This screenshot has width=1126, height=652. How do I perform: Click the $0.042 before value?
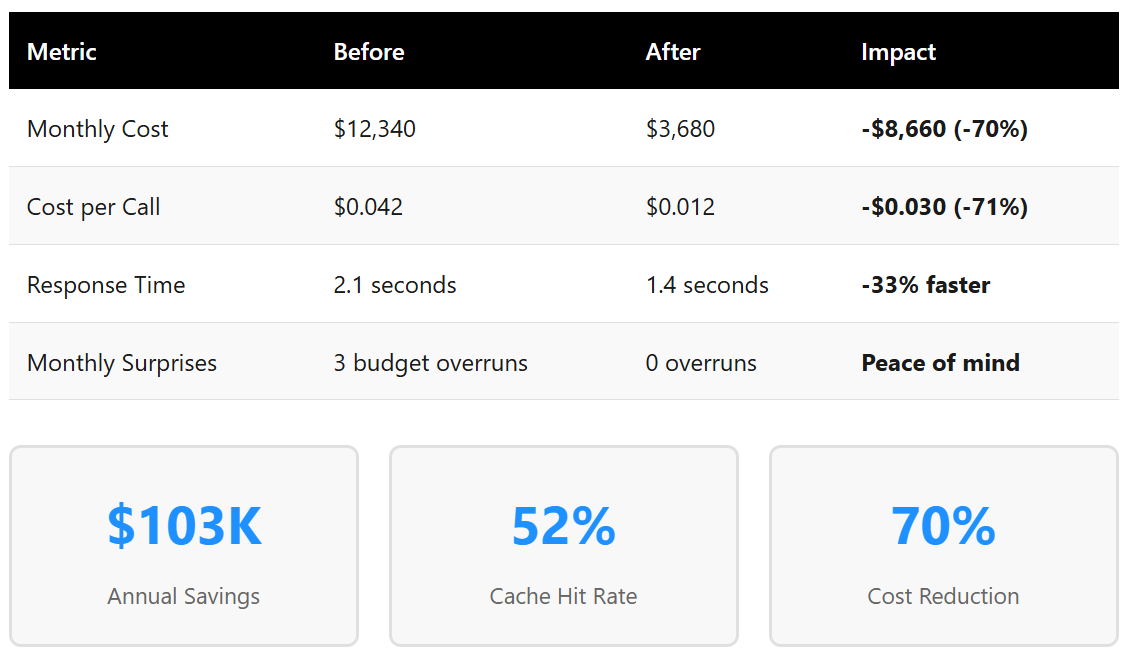[x=368, y=207]
